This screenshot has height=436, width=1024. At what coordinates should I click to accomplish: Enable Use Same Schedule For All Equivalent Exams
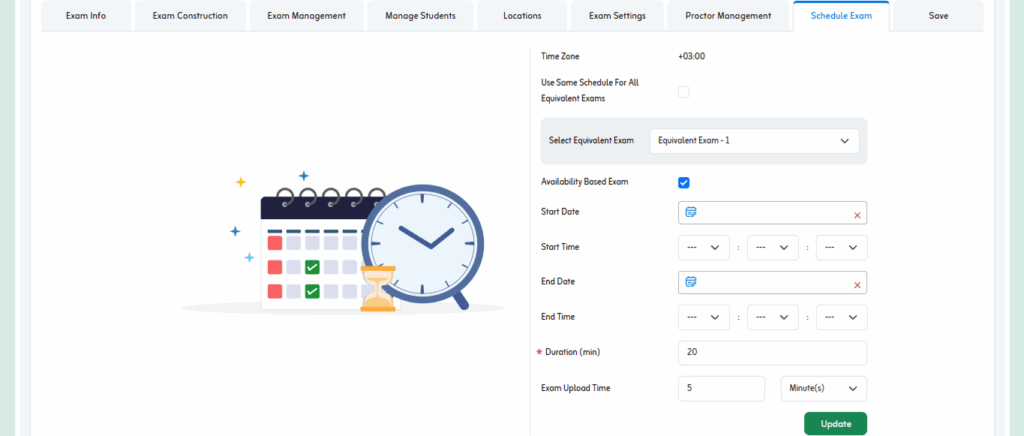pyautogui.click(x=684, y=92)
